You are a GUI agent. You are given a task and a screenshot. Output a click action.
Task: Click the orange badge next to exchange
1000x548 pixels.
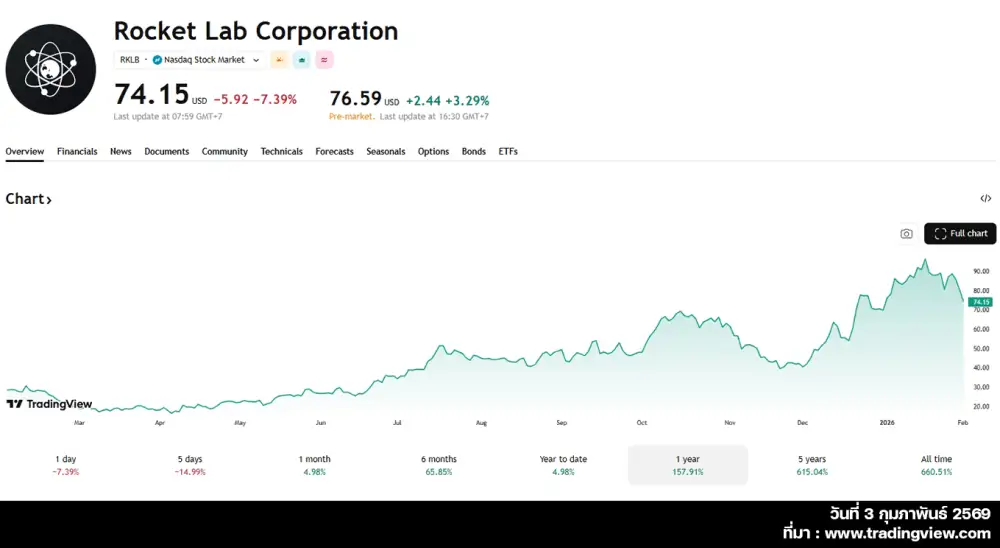click(279, 60)
